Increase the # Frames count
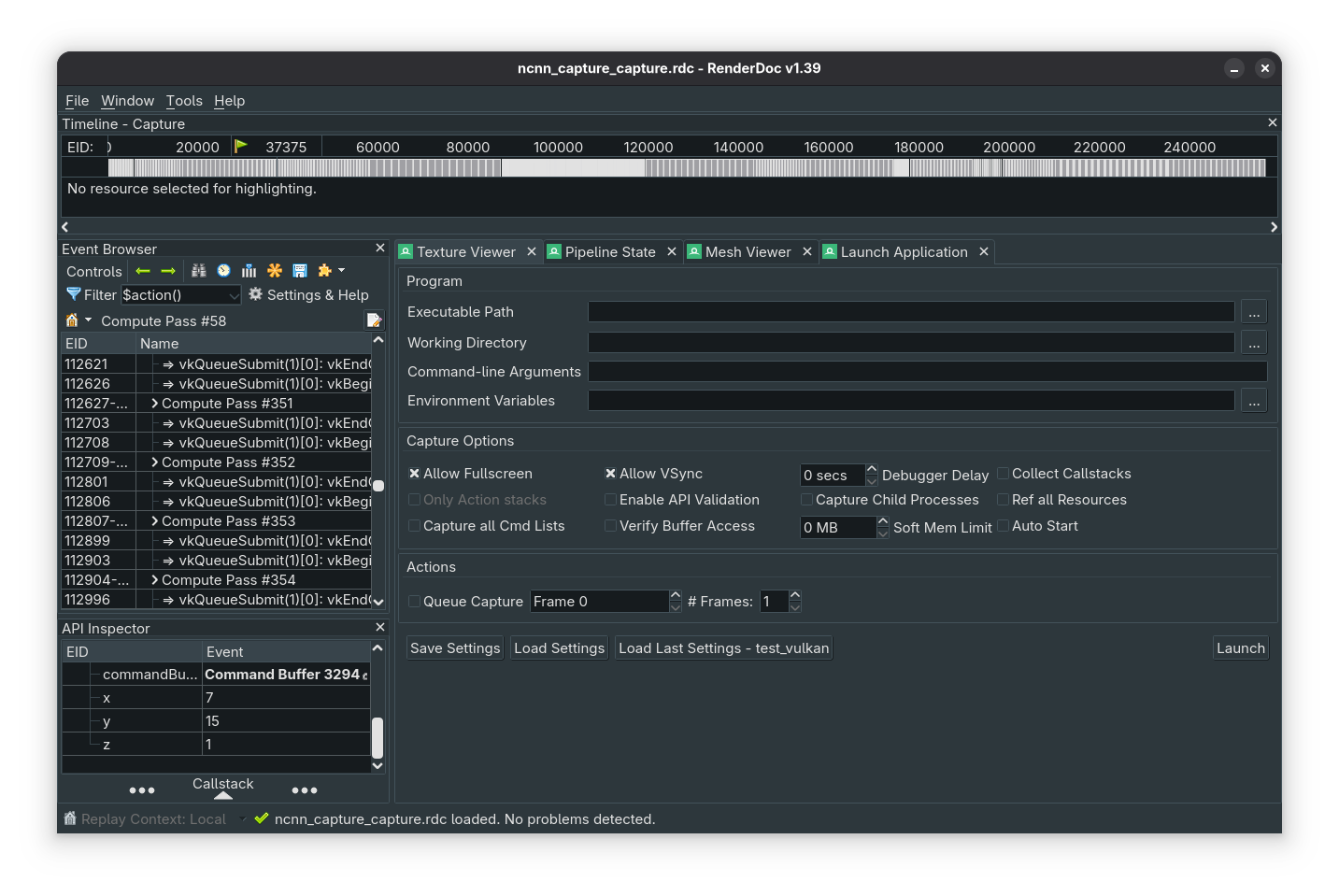The height and width of the screenshot is (896, 1339). (x=795, y=595)
